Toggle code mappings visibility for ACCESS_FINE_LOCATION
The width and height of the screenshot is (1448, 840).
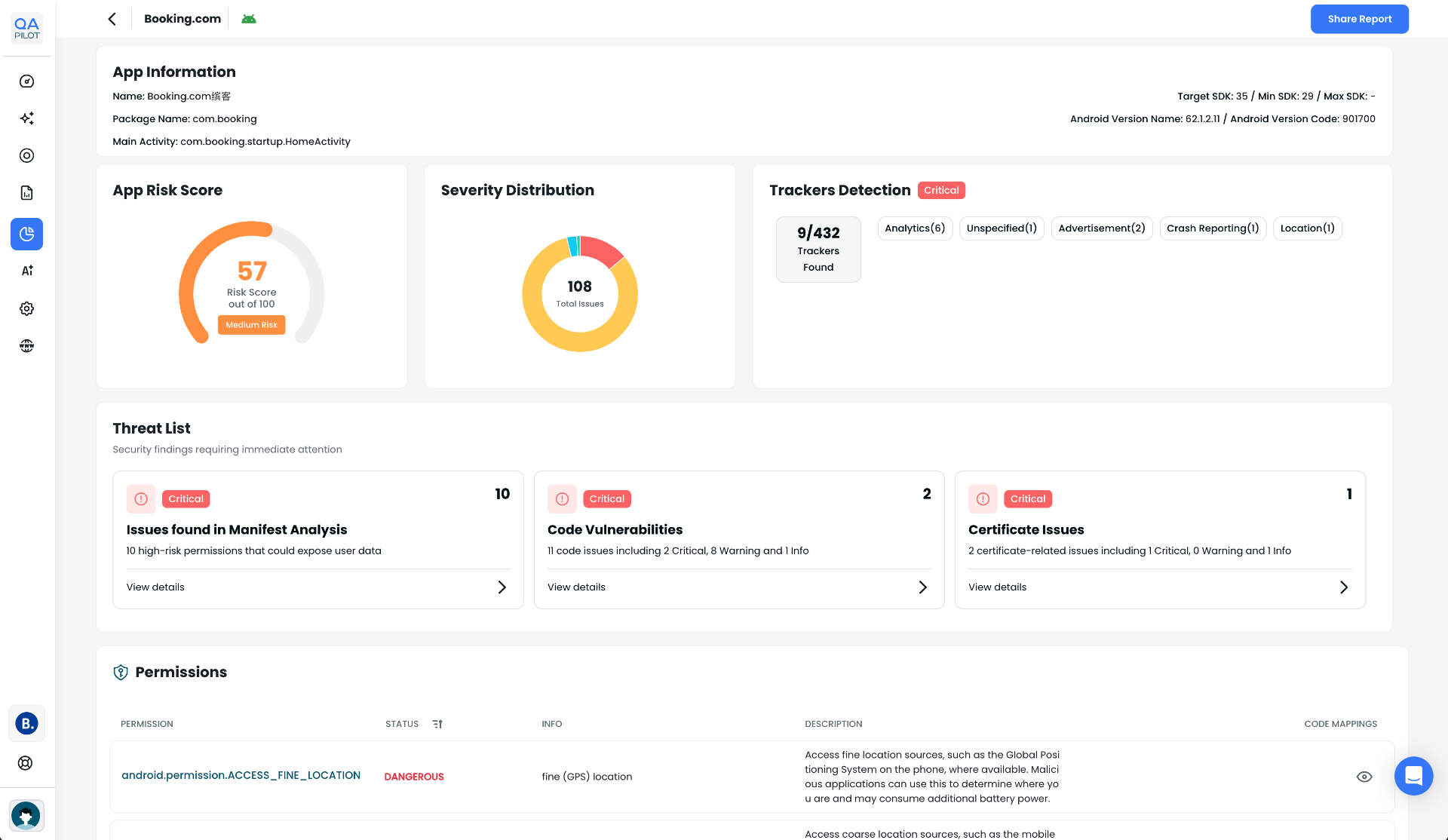pyautogui.click(x=1364, y=776)
